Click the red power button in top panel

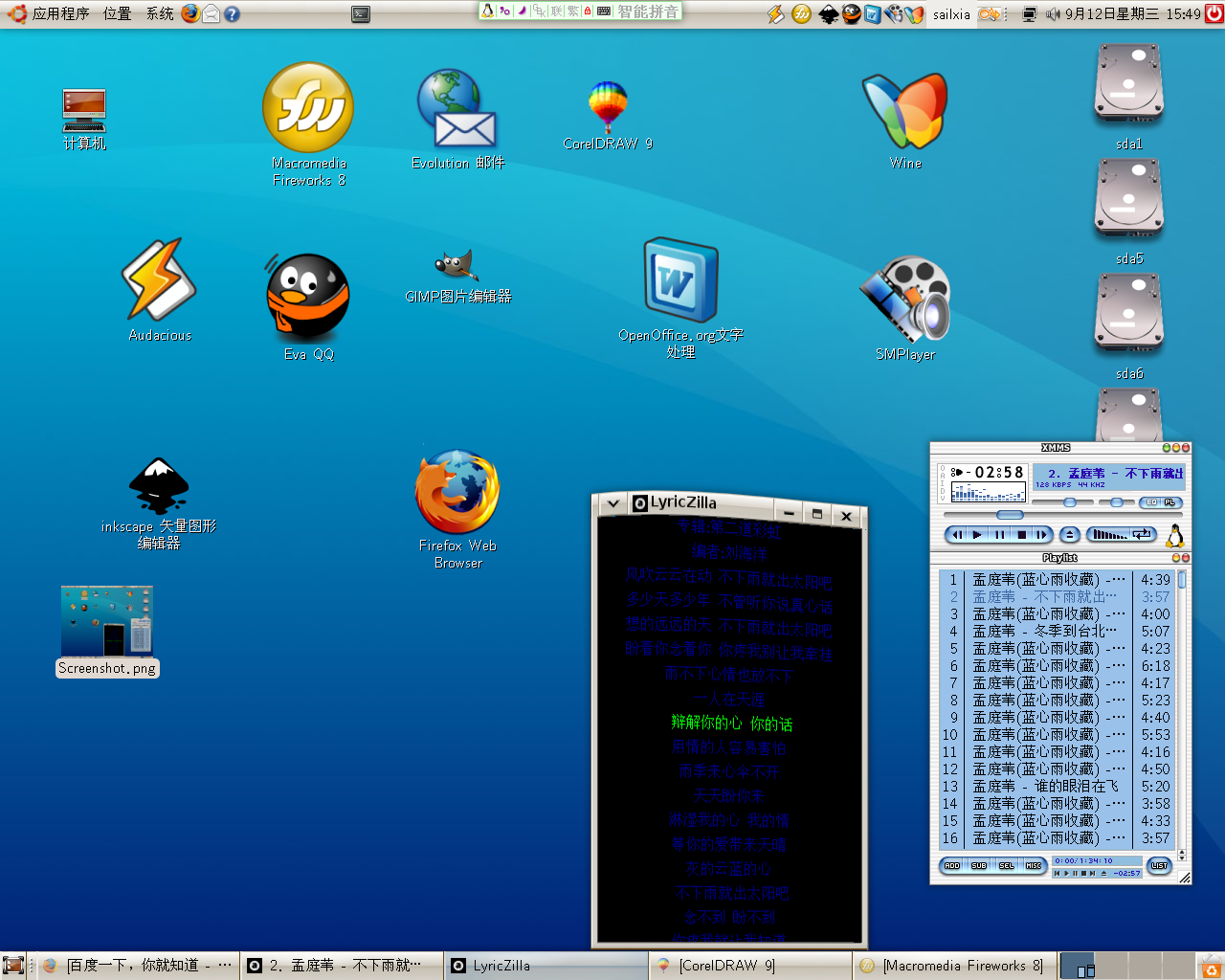click(x=1214, y=13)
